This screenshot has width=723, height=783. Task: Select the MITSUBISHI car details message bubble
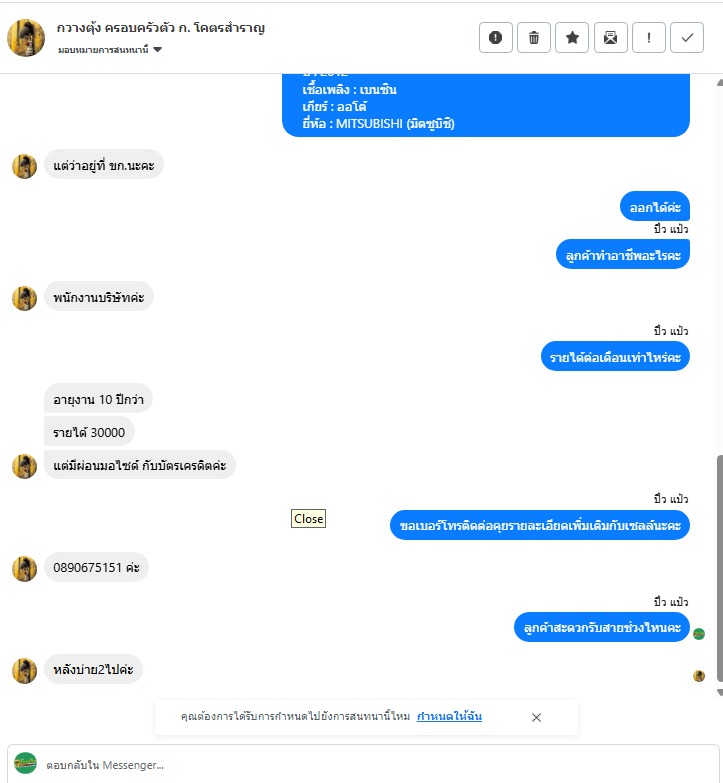pyautogui.click(x=486, y=105)
